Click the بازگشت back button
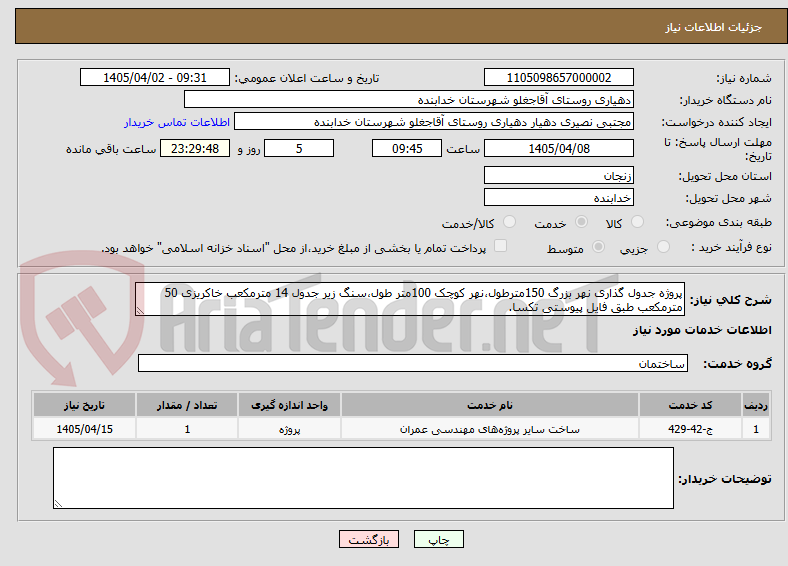 (369, 539)
